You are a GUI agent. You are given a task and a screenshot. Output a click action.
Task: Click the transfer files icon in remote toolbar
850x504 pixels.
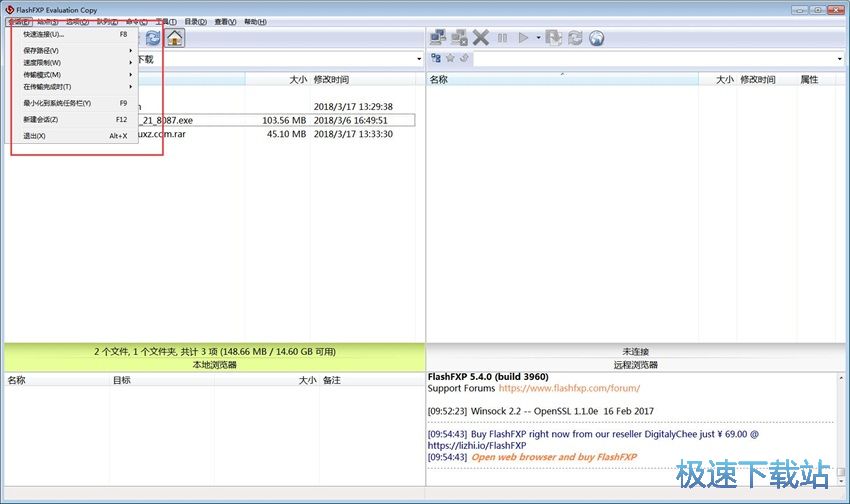click(553, 37)
